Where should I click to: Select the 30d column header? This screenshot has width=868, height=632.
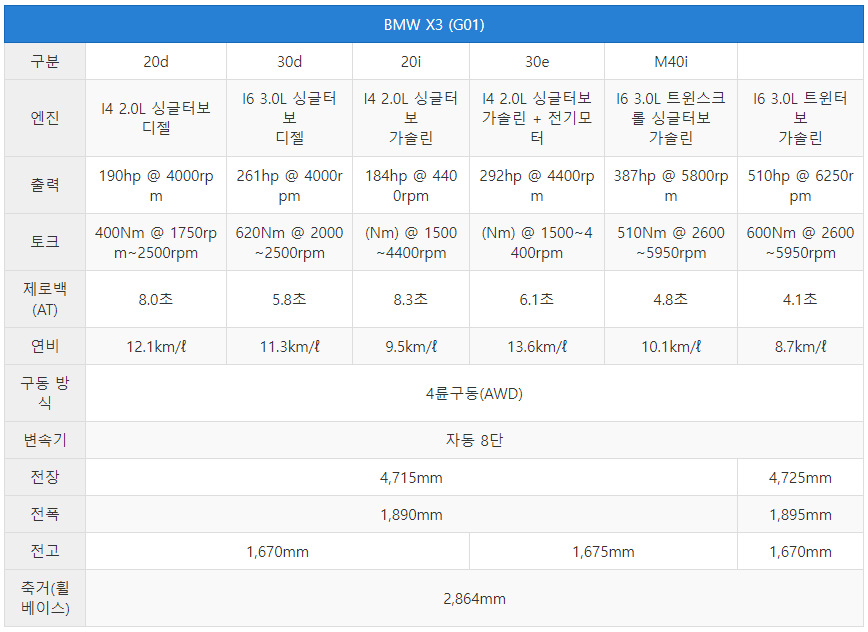tap(289, 61)
